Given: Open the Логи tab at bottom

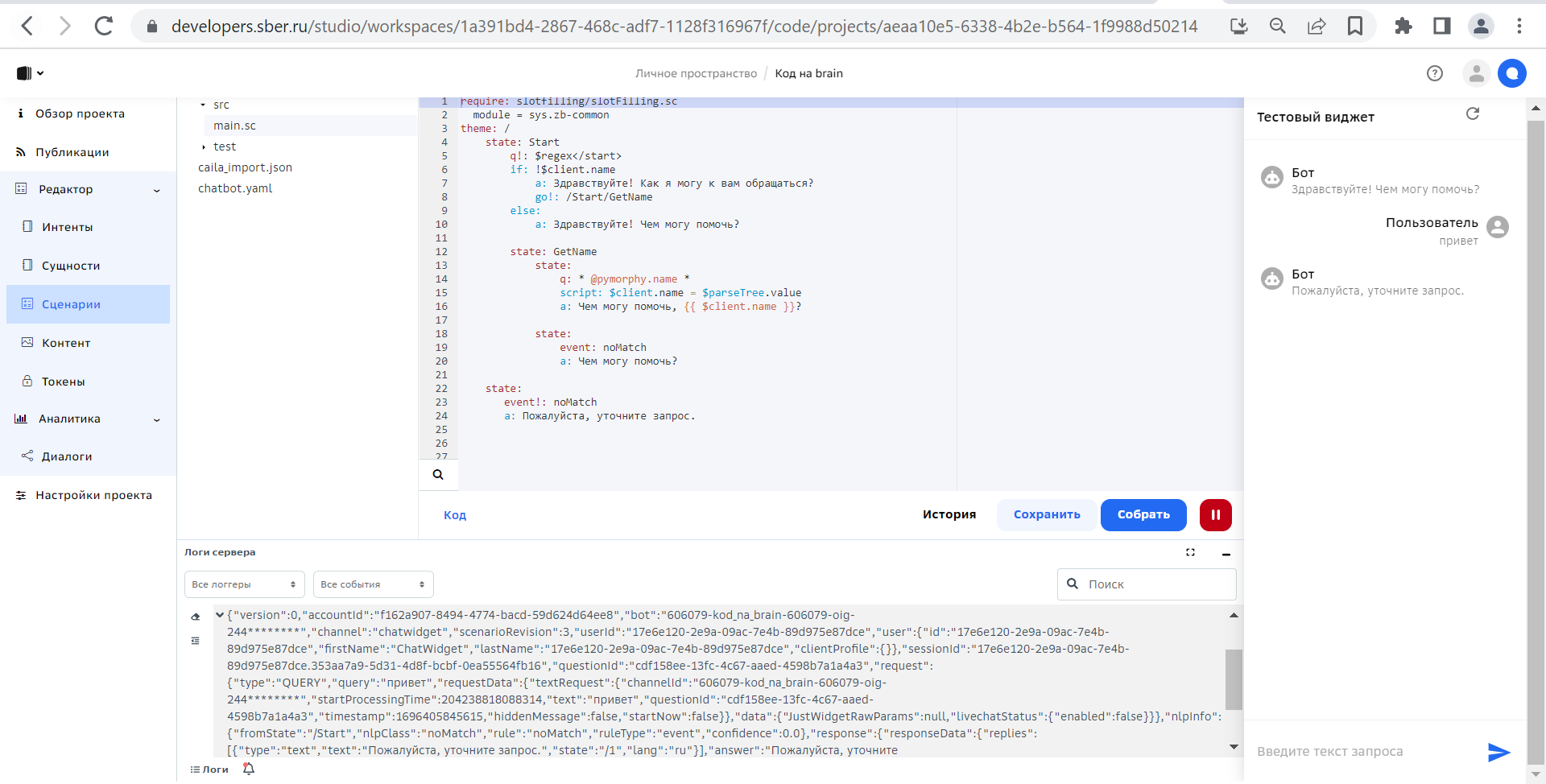Looking at the screenshot, I should coord(209,770).
